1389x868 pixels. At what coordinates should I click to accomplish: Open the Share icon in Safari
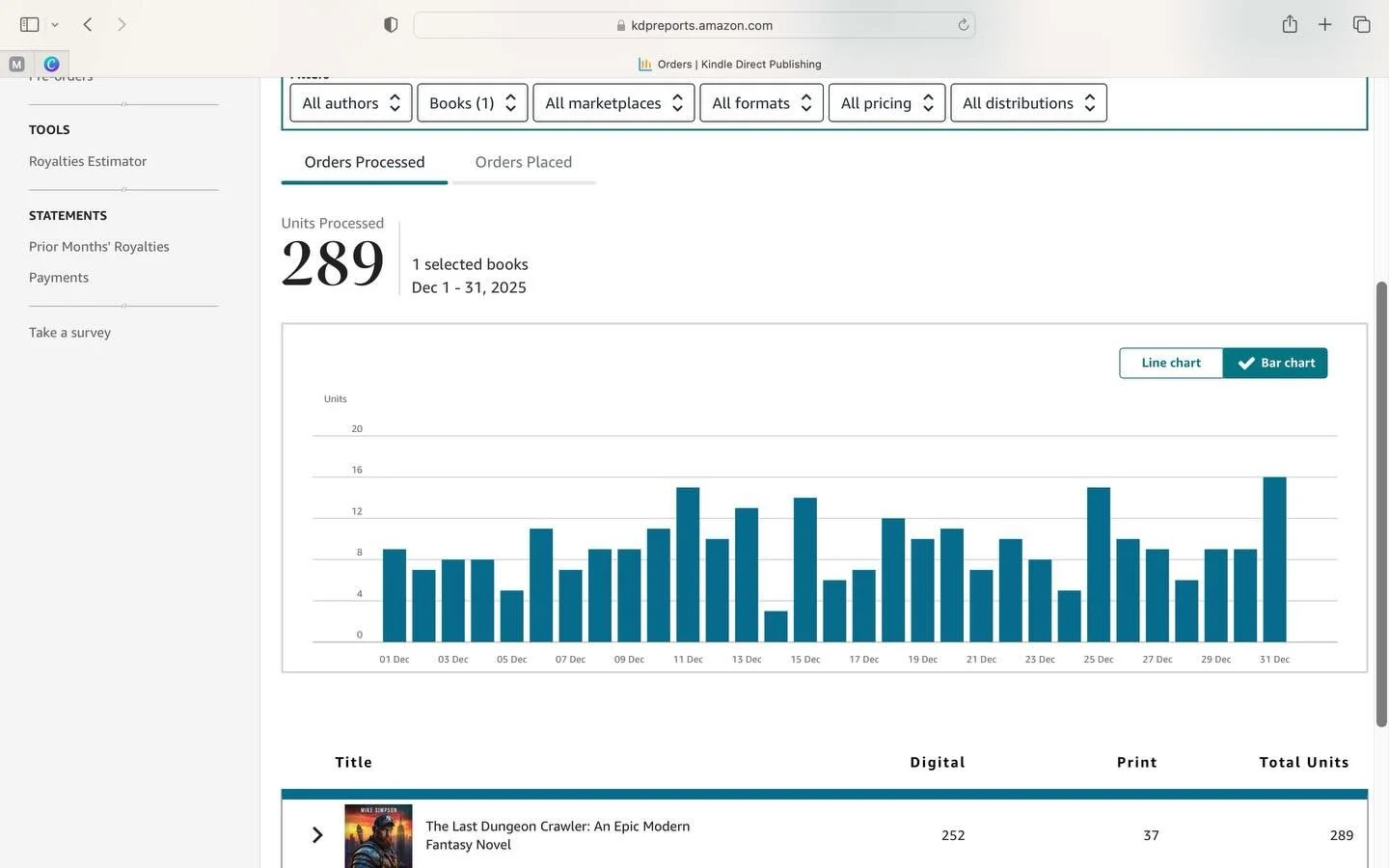tap(1290, 24)
